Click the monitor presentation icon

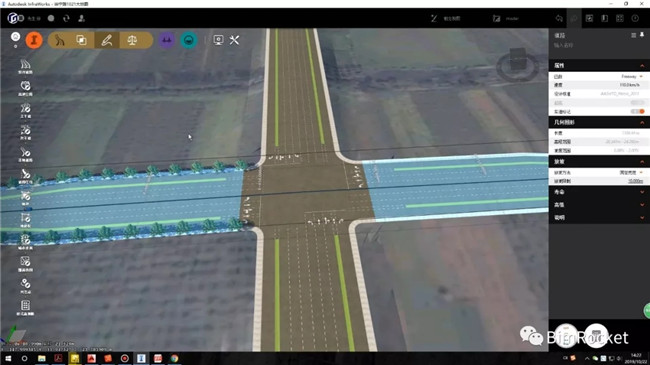(x=218, y=40)
